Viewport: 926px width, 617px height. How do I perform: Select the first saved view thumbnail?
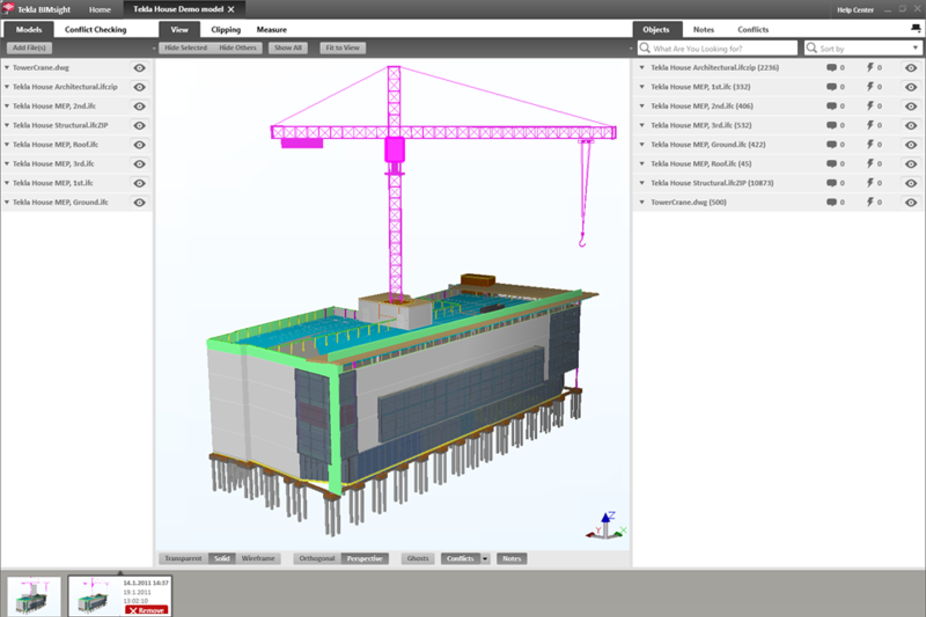pyautogui.click(x=34, y=596)
